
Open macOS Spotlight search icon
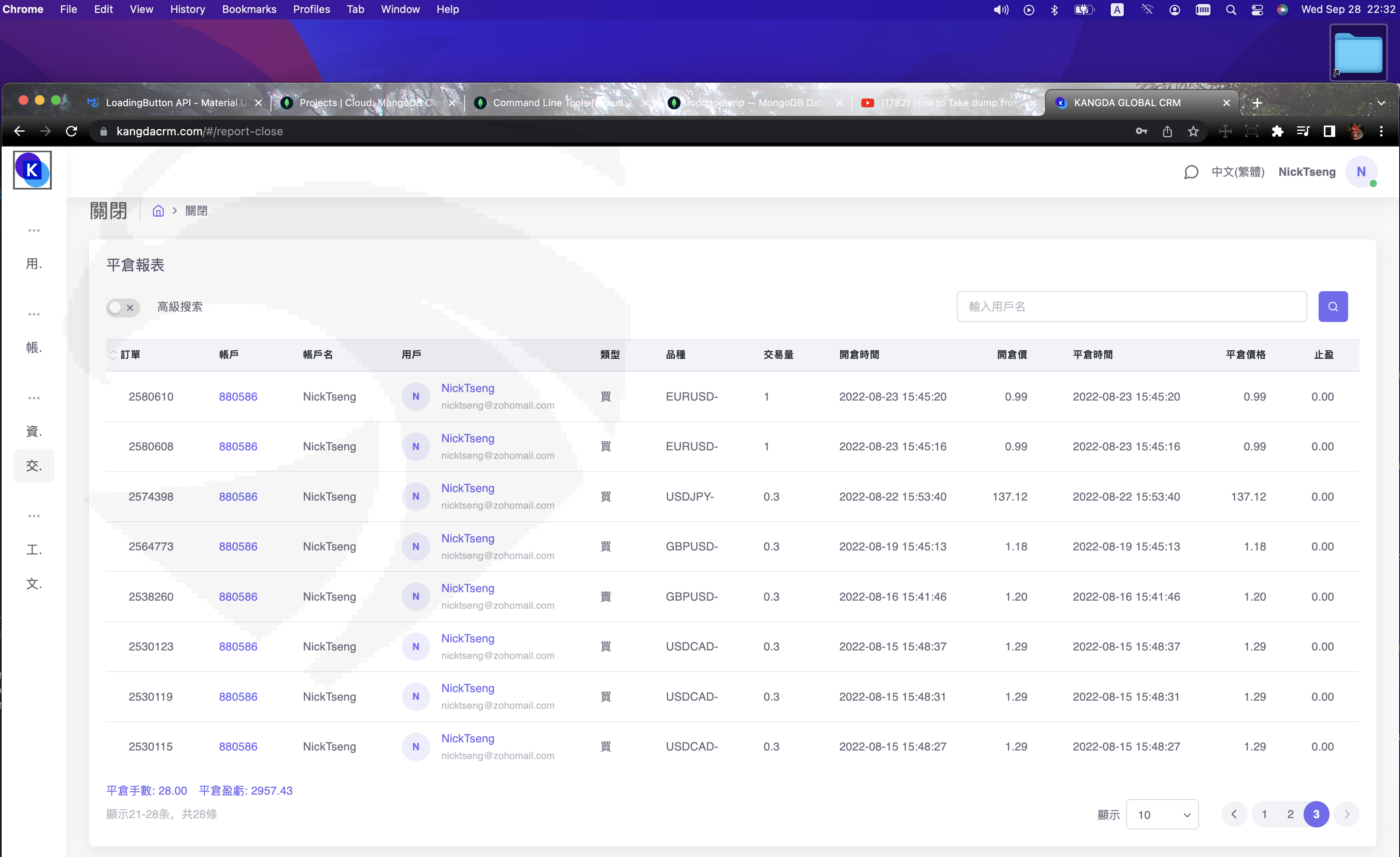click(x=1231, y=10)
